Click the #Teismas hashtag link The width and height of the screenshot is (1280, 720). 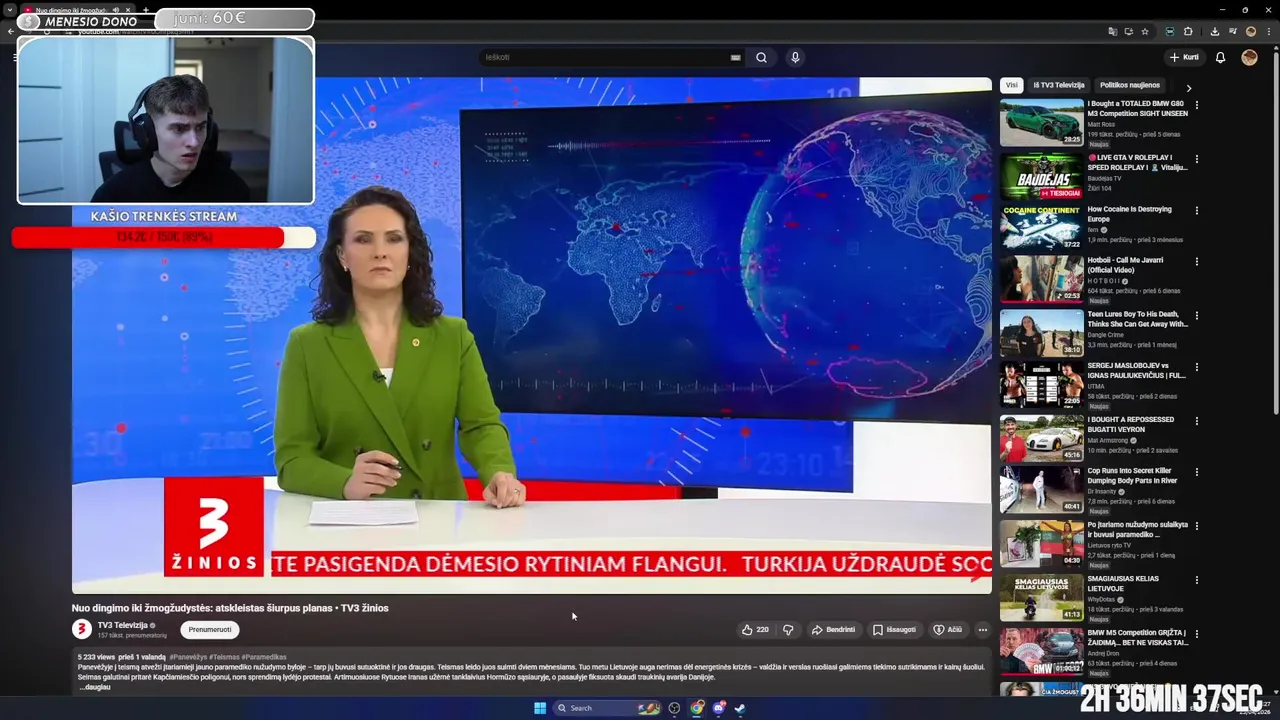224,657
